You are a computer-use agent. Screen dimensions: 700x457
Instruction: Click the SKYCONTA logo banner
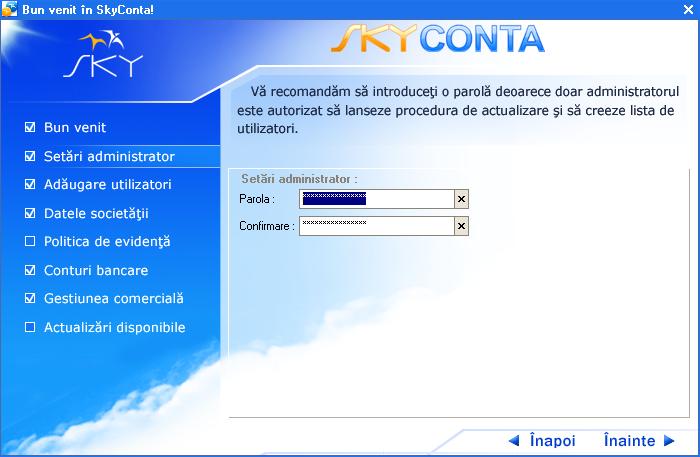click(438, 39)
